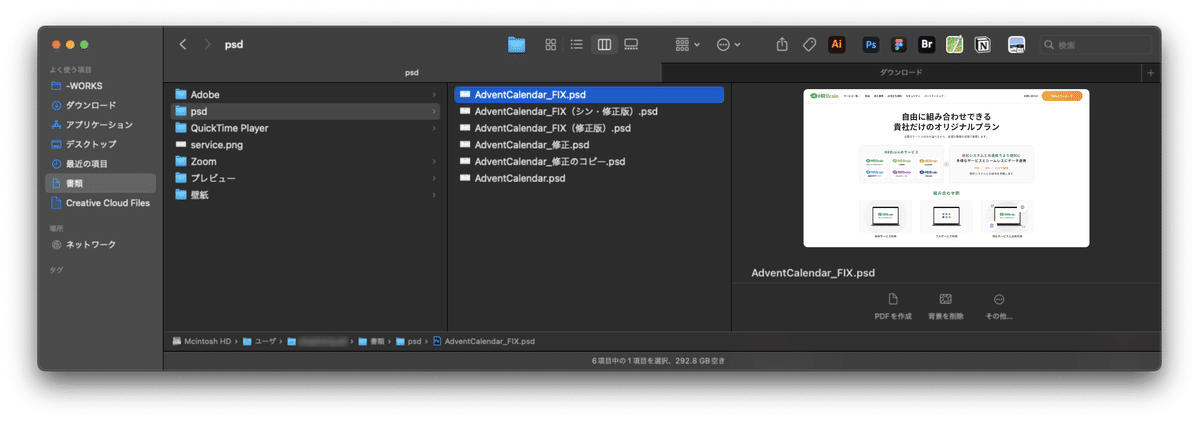Switch to the ダウンロード tab
Viewport: 1200px width, 422px height.
click(901, 72)
